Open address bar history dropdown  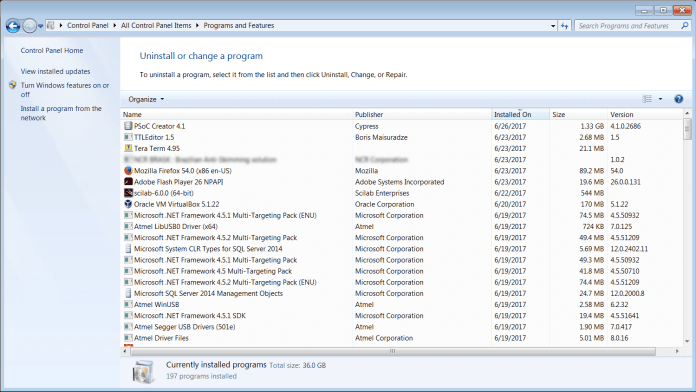pyautogui.click(x=553, y=26)
